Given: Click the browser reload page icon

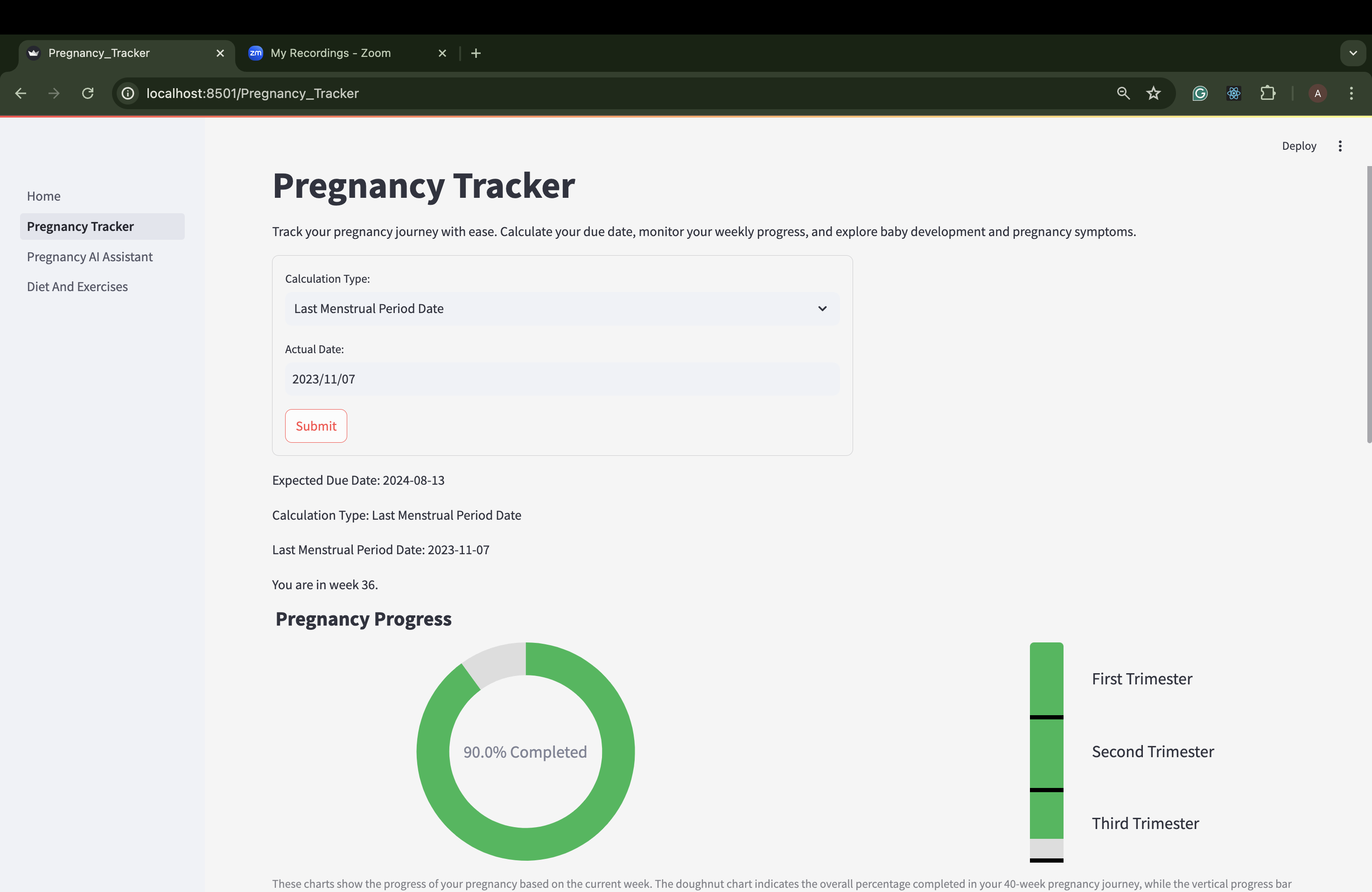Looking at the screenshot, I should (88, 93).
